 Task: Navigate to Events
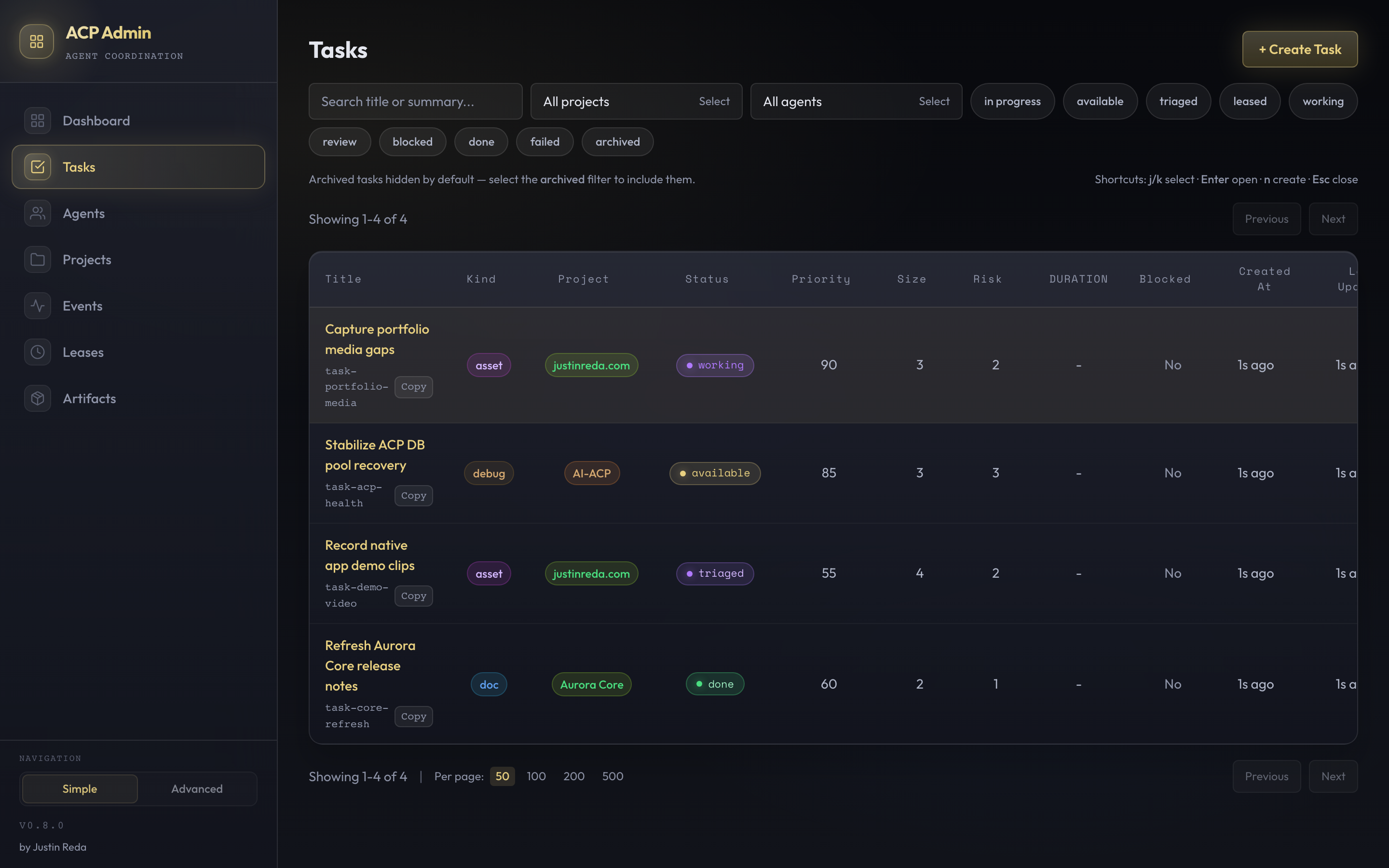138,306
